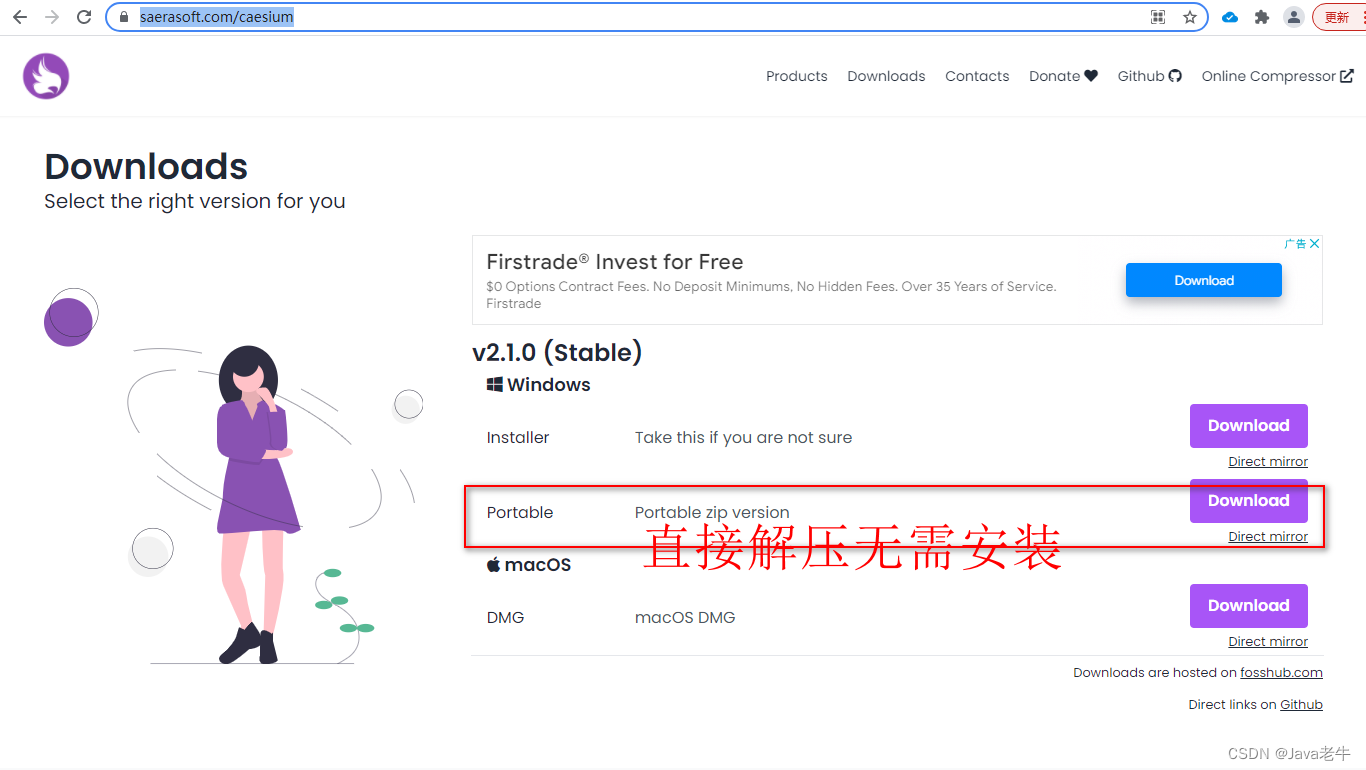Open Direct mirror under DMG

(1268, 642)
